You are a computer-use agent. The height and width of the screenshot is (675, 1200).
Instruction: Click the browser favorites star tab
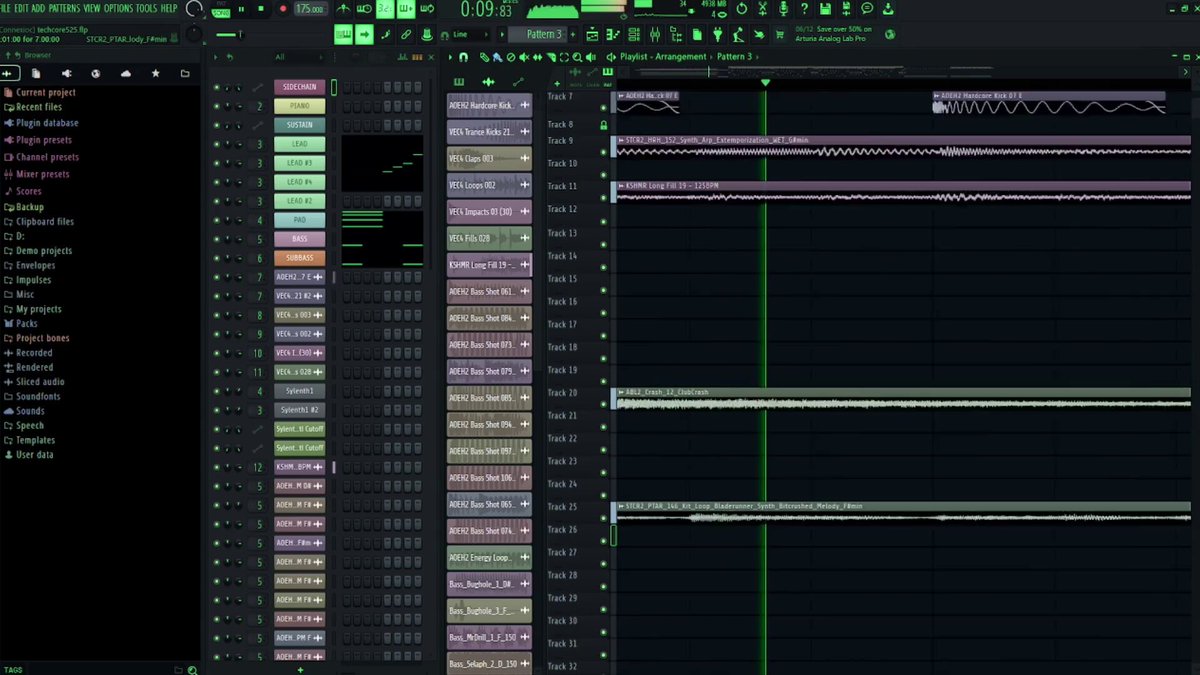tap(155, 73)
